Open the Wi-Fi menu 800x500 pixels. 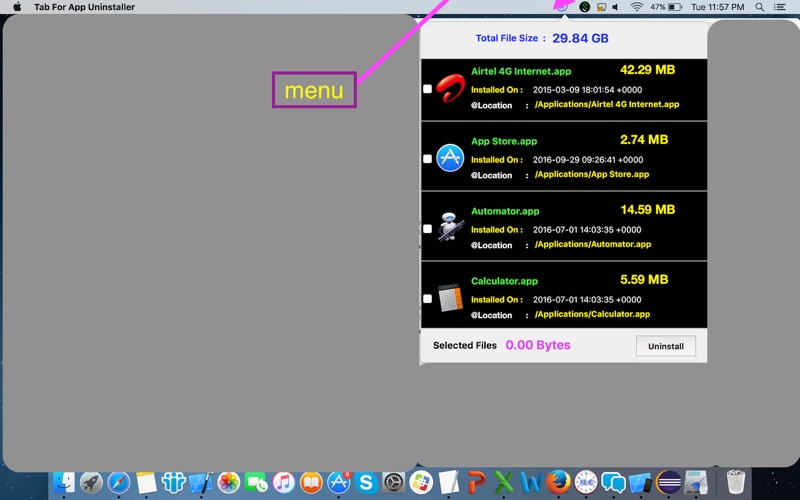pos(636,7)
